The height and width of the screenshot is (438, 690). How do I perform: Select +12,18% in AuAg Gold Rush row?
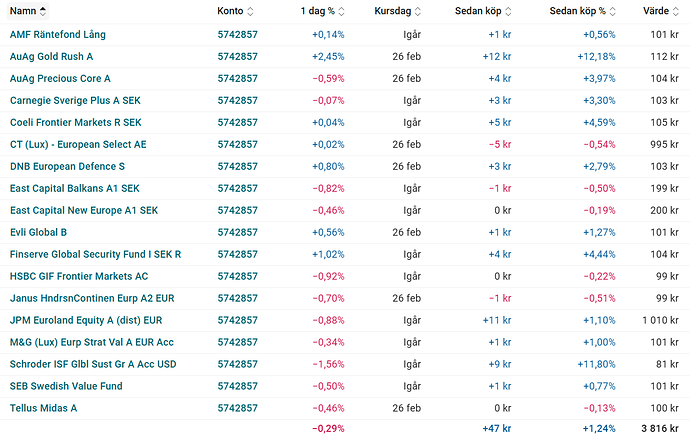pyautogui.click(x=596, y=56)
